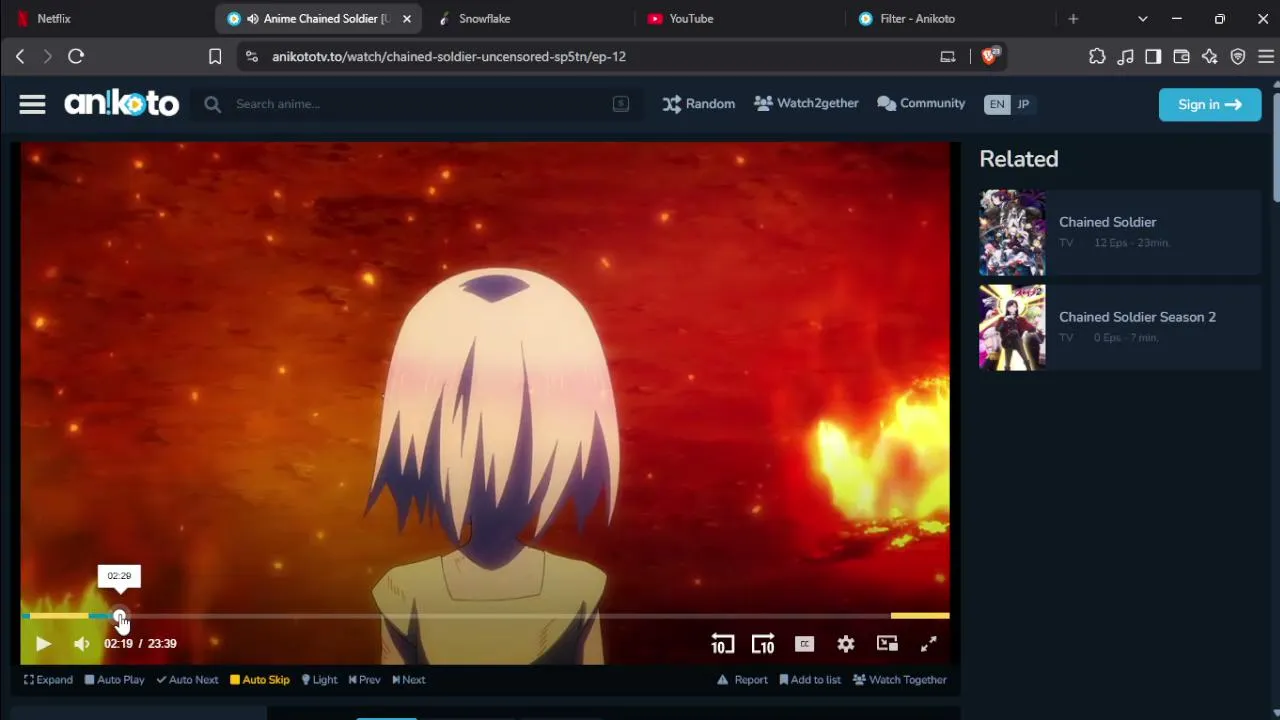The image size is (1280, 720).
Task: Open Chained Soldier Season 2 title link
Action: click(1137, 317)
